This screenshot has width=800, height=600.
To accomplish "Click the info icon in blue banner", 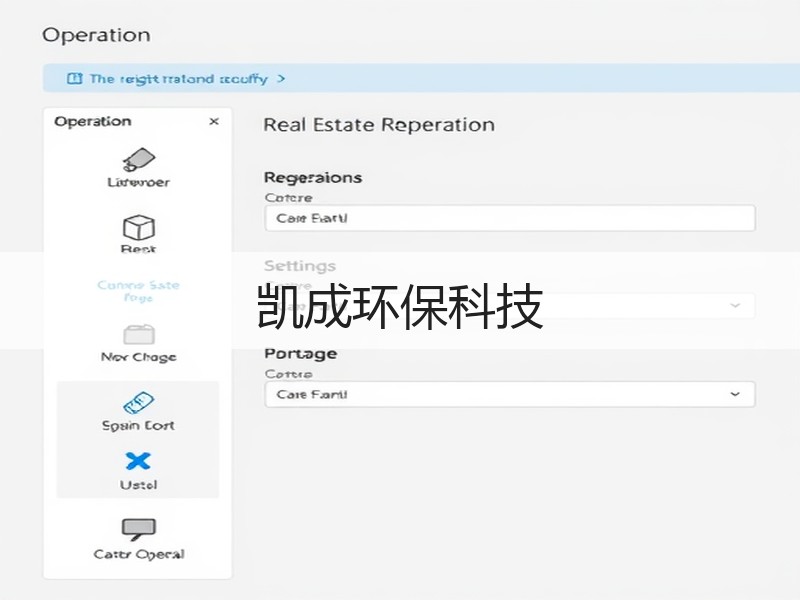I will (x=74, y=79).
